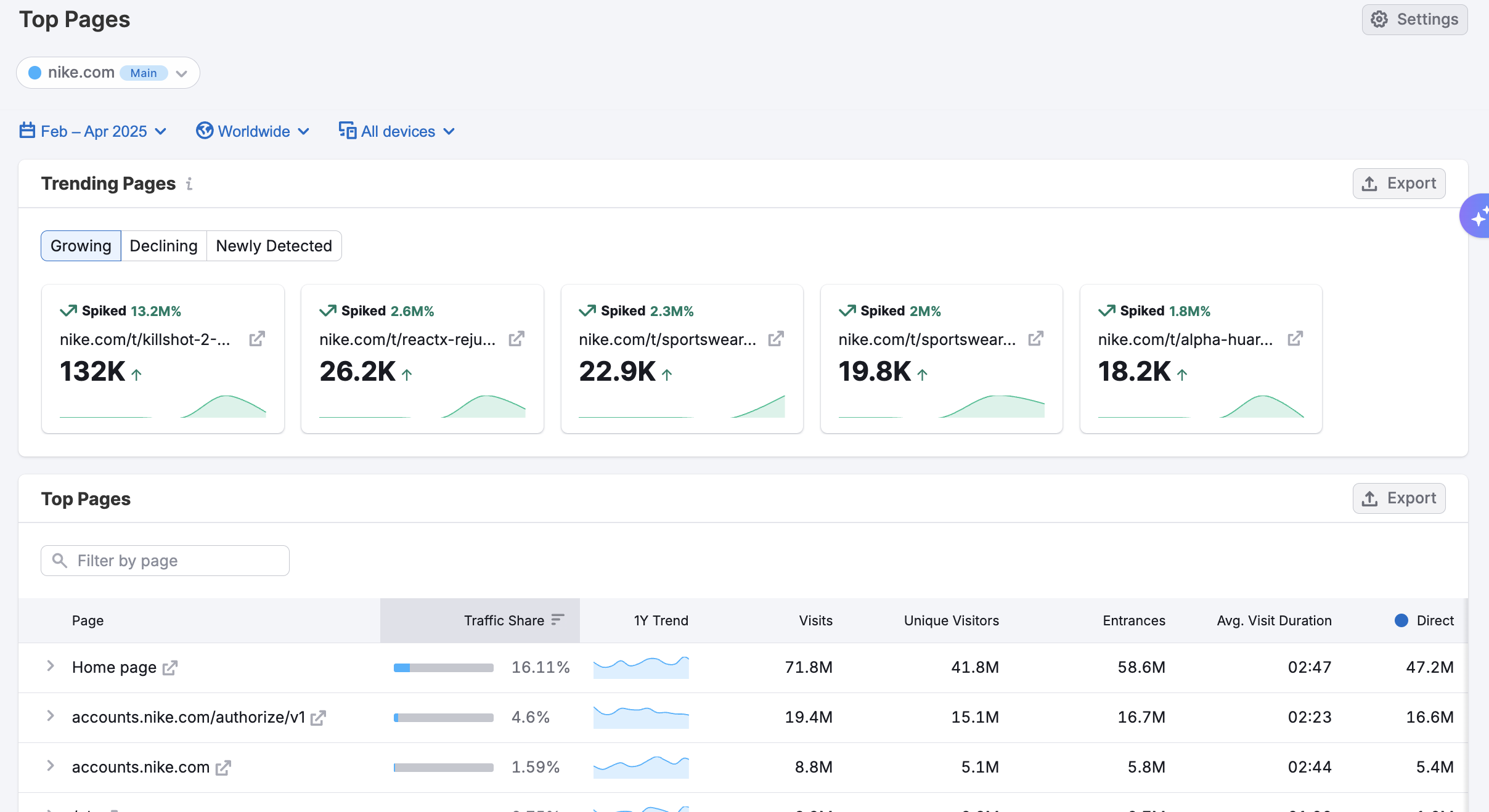Open accounts.nike.com/authorize/v1 external link icon
This screenshot has width=1489, height=812.
[x=318, y=718]
